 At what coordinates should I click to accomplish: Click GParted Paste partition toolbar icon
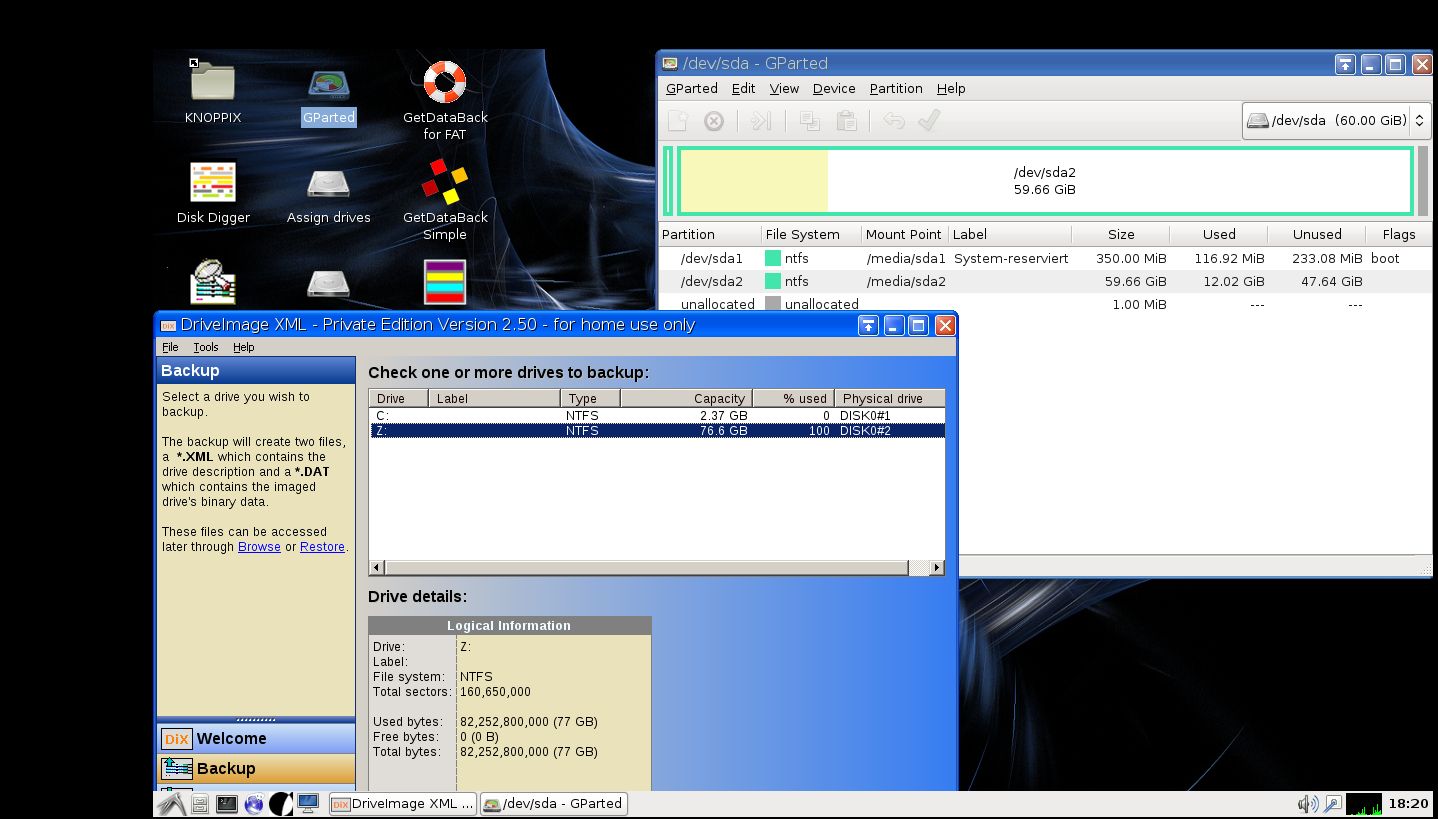point(846,121)
